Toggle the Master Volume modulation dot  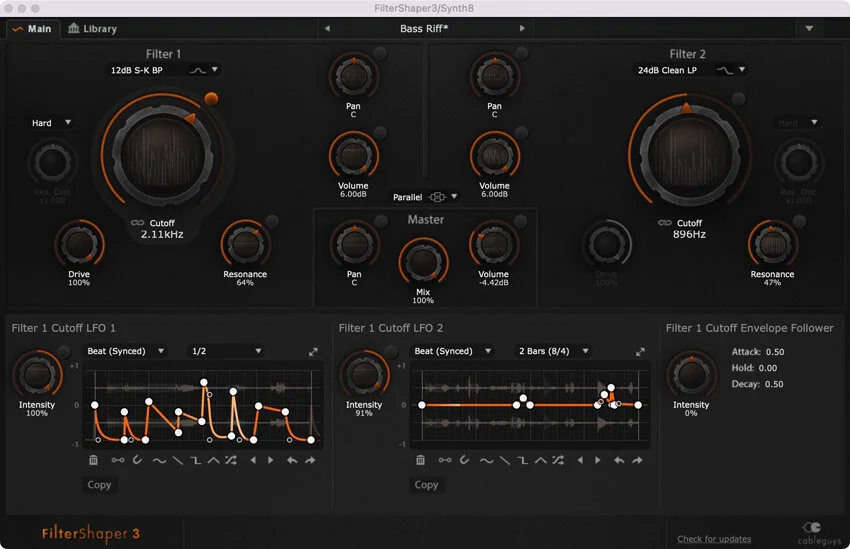pyautogui.click(x=520, y=221)
